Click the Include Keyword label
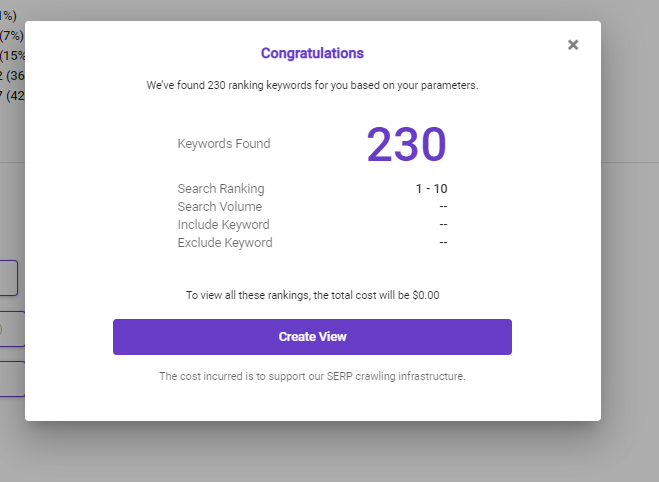The height and width of the screenshot is (482, 659). pos(223,224)
